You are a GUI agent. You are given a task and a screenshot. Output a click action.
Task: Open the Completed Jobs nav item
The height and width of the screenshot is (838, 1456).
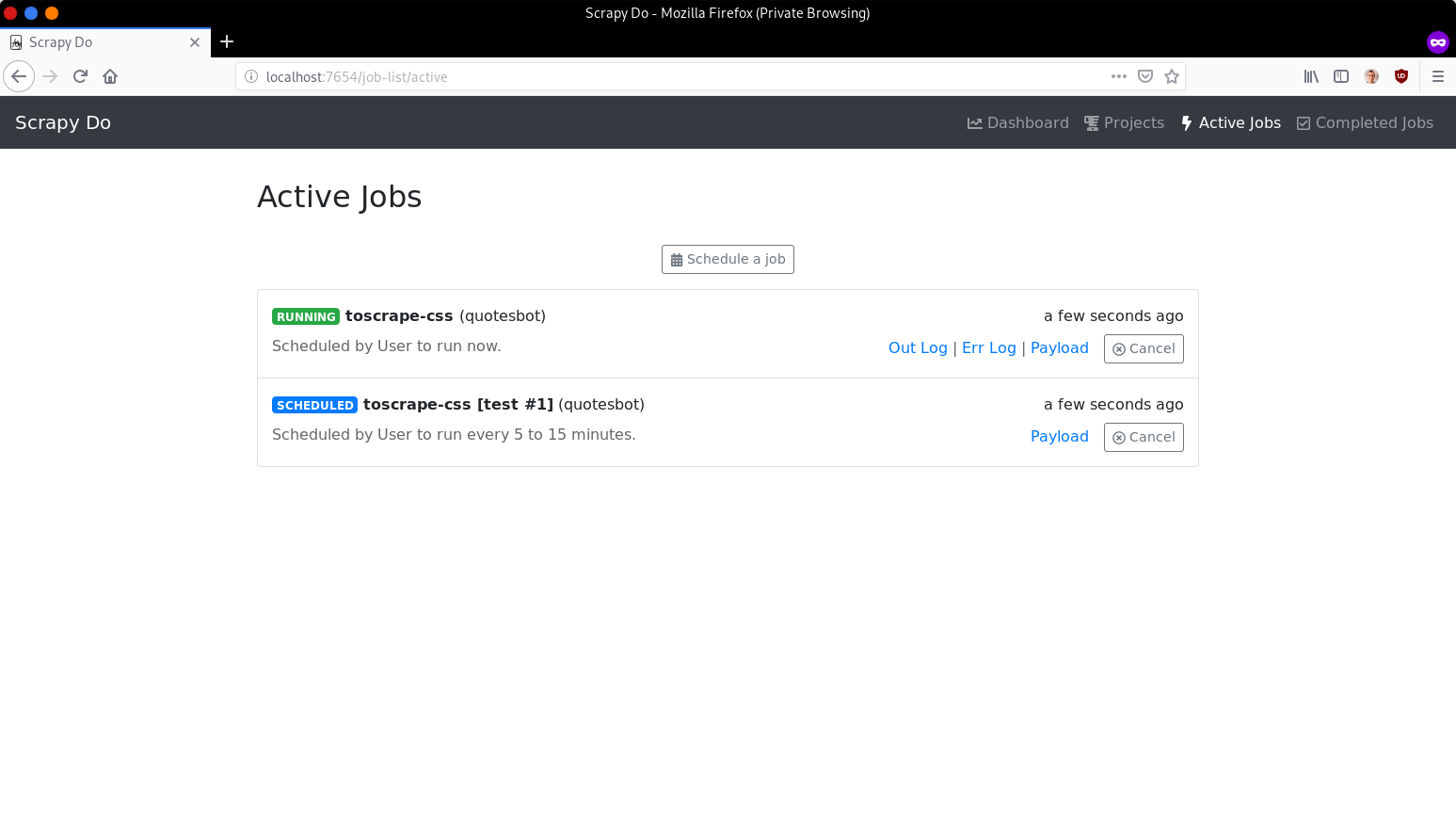1365,122
